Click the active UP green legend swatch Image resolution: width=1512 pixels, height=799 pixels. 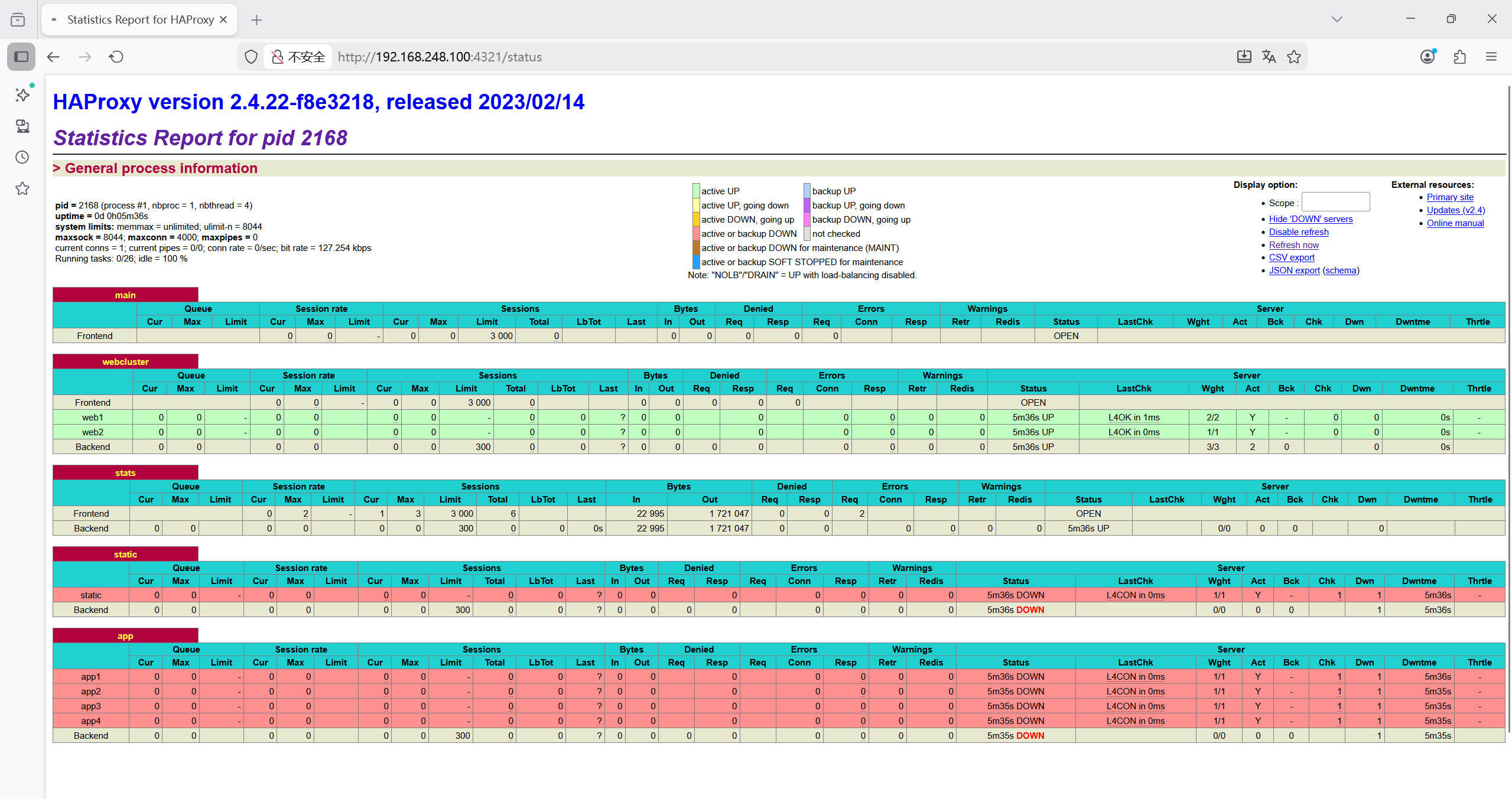tap(696, 191)
